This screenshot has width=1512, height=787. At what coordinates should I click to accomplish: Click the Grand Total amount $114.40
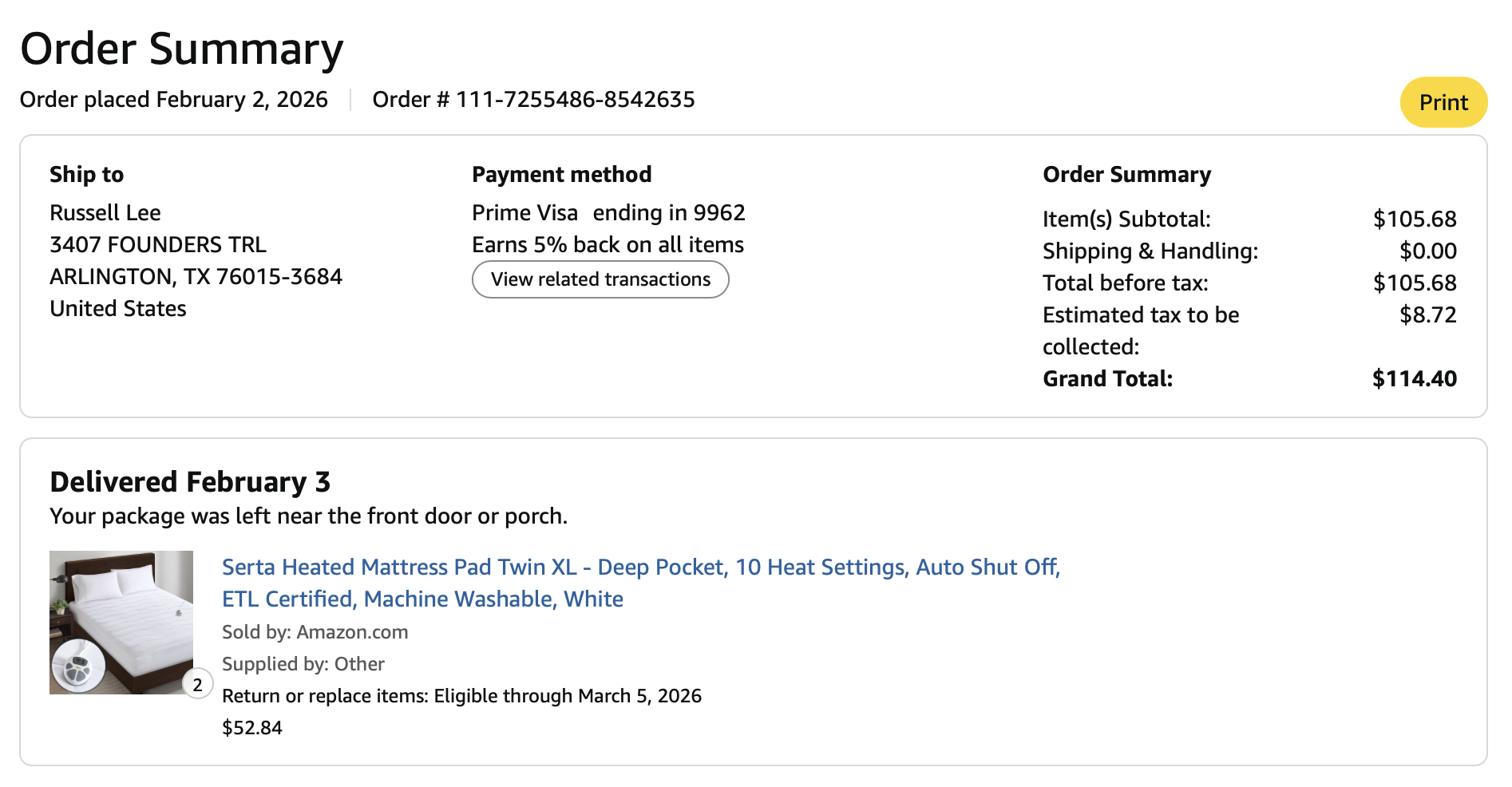[1414, 378]
